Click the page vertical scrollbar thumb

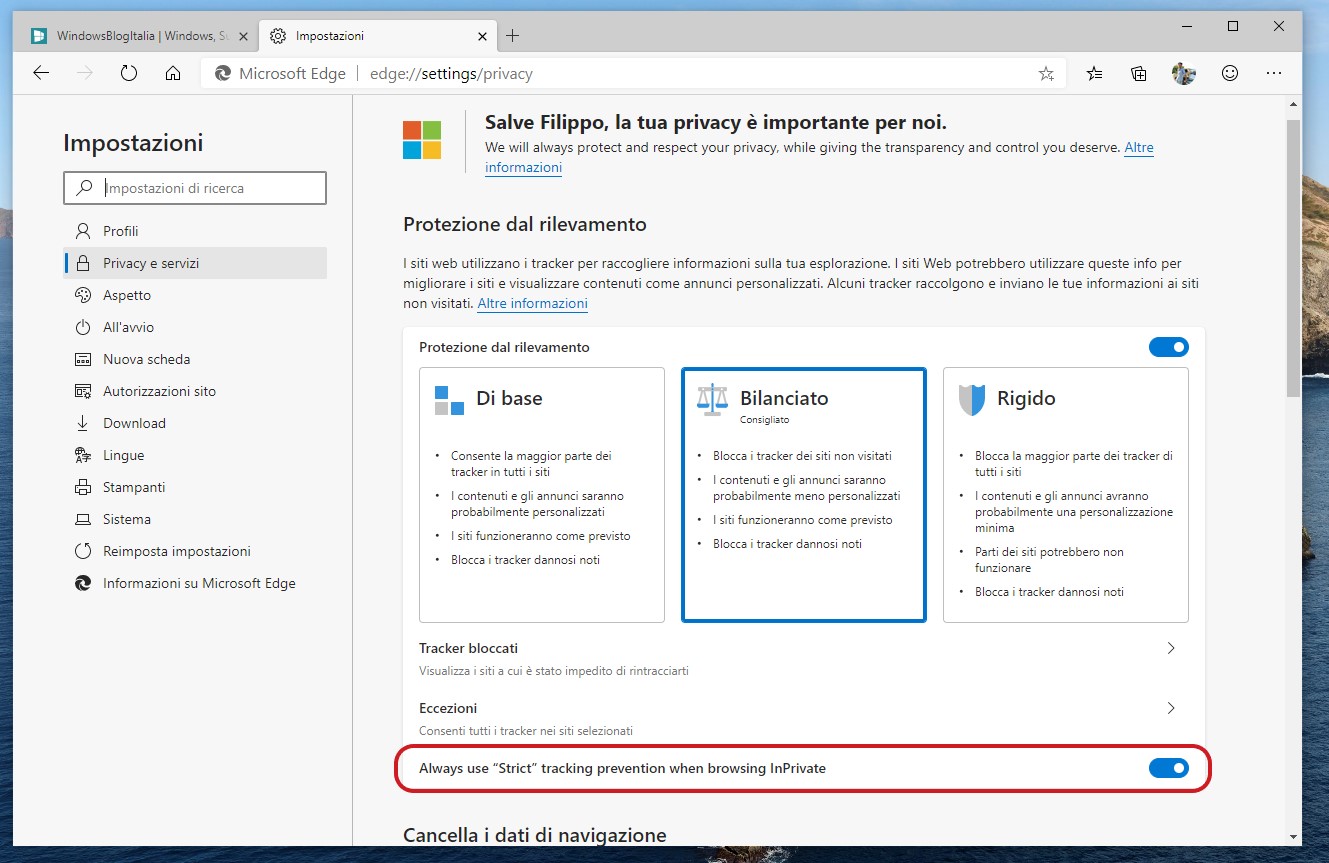pyautogui.click(x=1293, y=258)
